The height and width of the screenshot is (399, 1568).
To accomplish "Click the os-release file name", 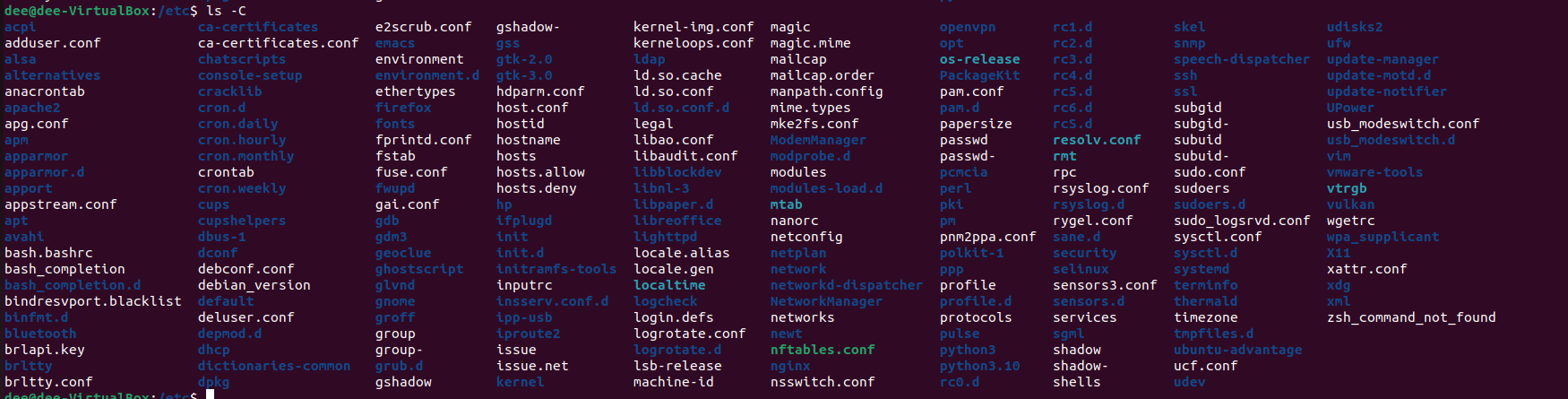I will [979, 59].
